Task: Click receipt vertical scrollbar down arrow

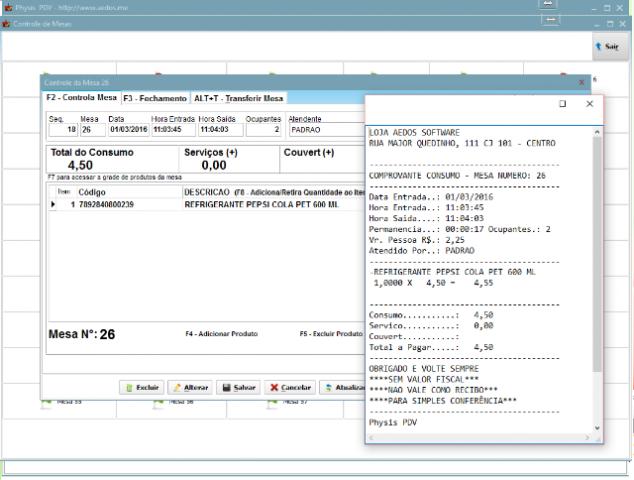Action: (x=597, y=428)
